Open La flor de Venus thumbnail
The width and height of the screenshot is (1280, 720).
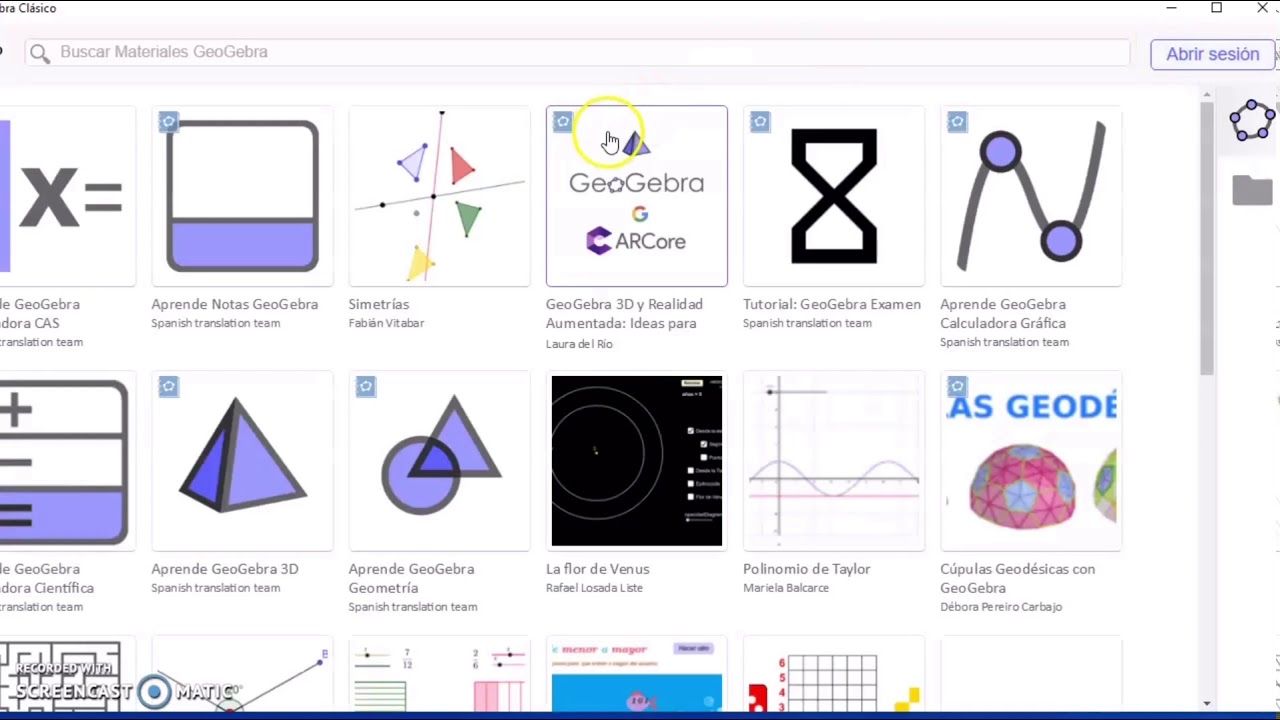pos(637,461)
